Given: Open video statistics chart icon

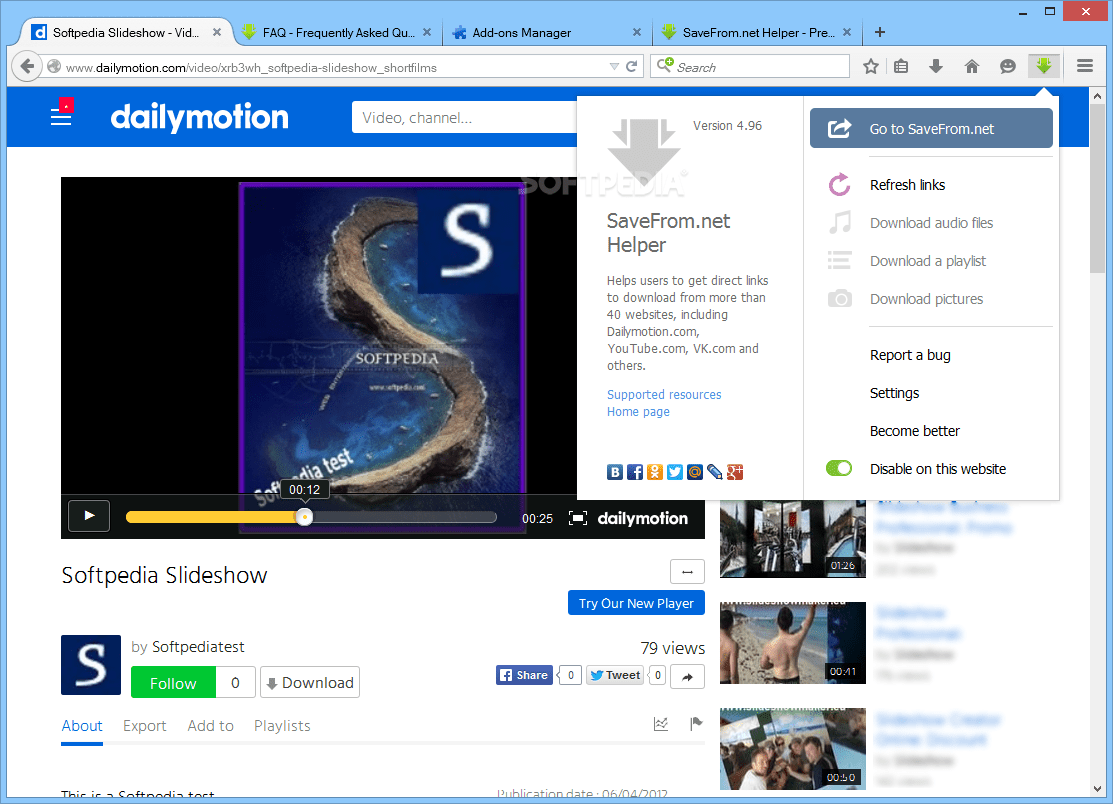Looking at the screenshot, I should [661, 724].
